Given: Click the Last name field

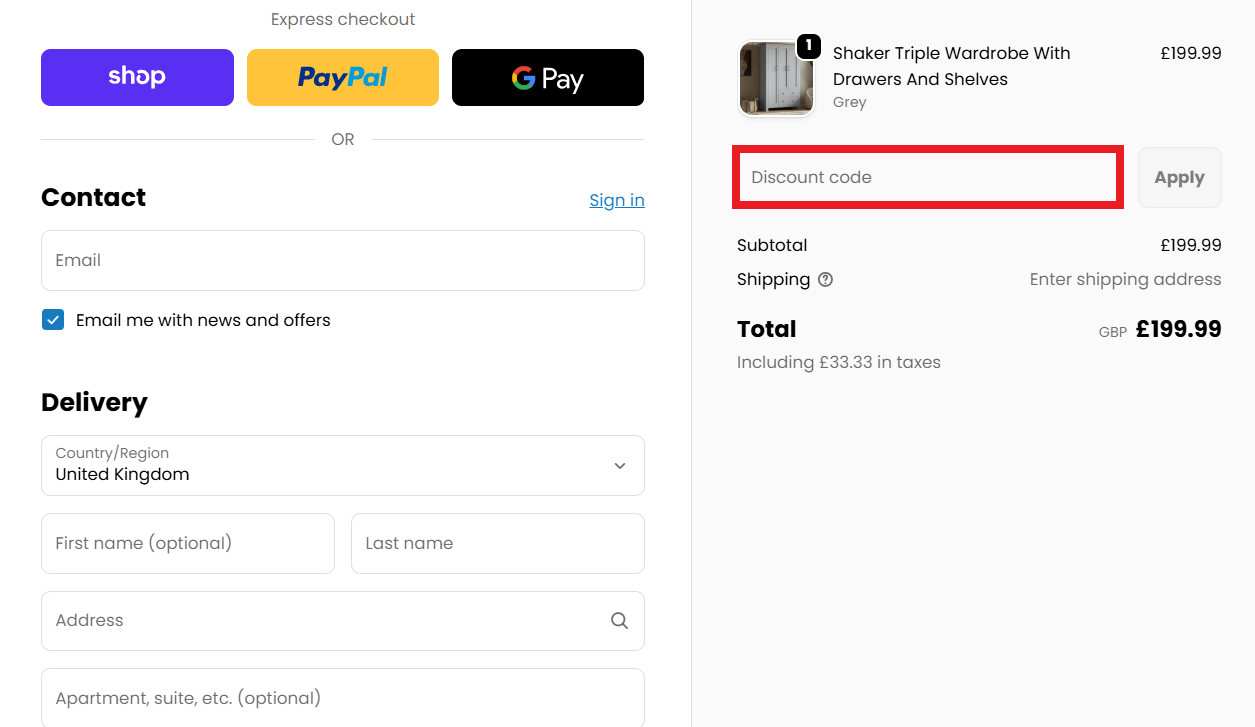Looking at the screenshot, I should 497,543.
